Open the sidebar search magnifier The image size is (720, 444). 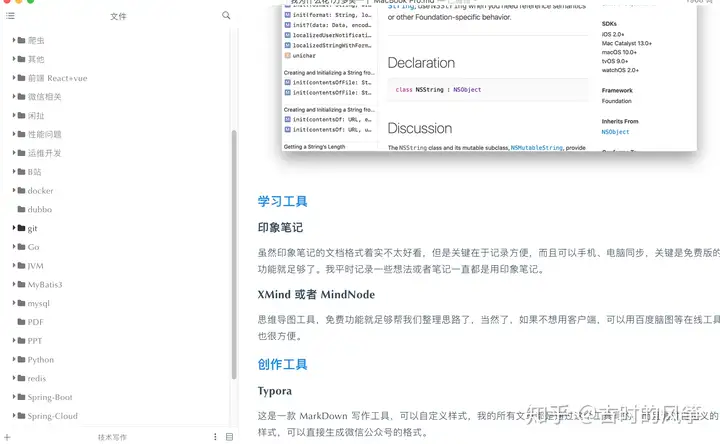click(226, 15)
